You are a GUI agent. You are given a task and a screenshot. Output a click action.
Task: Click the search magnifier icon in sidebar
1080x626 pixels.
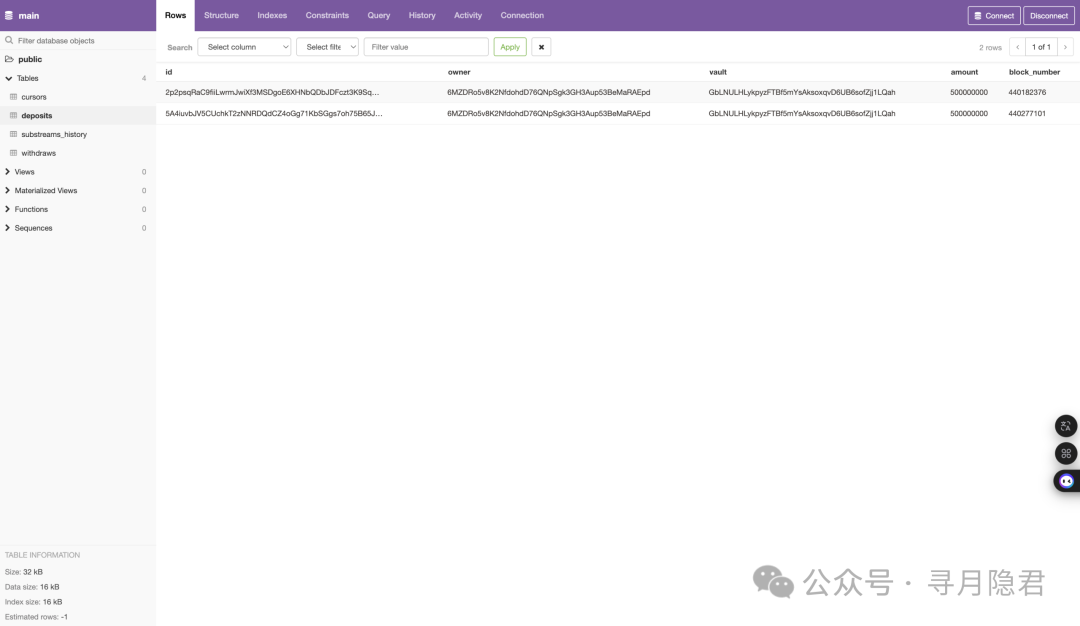click(x=9, y=40)
